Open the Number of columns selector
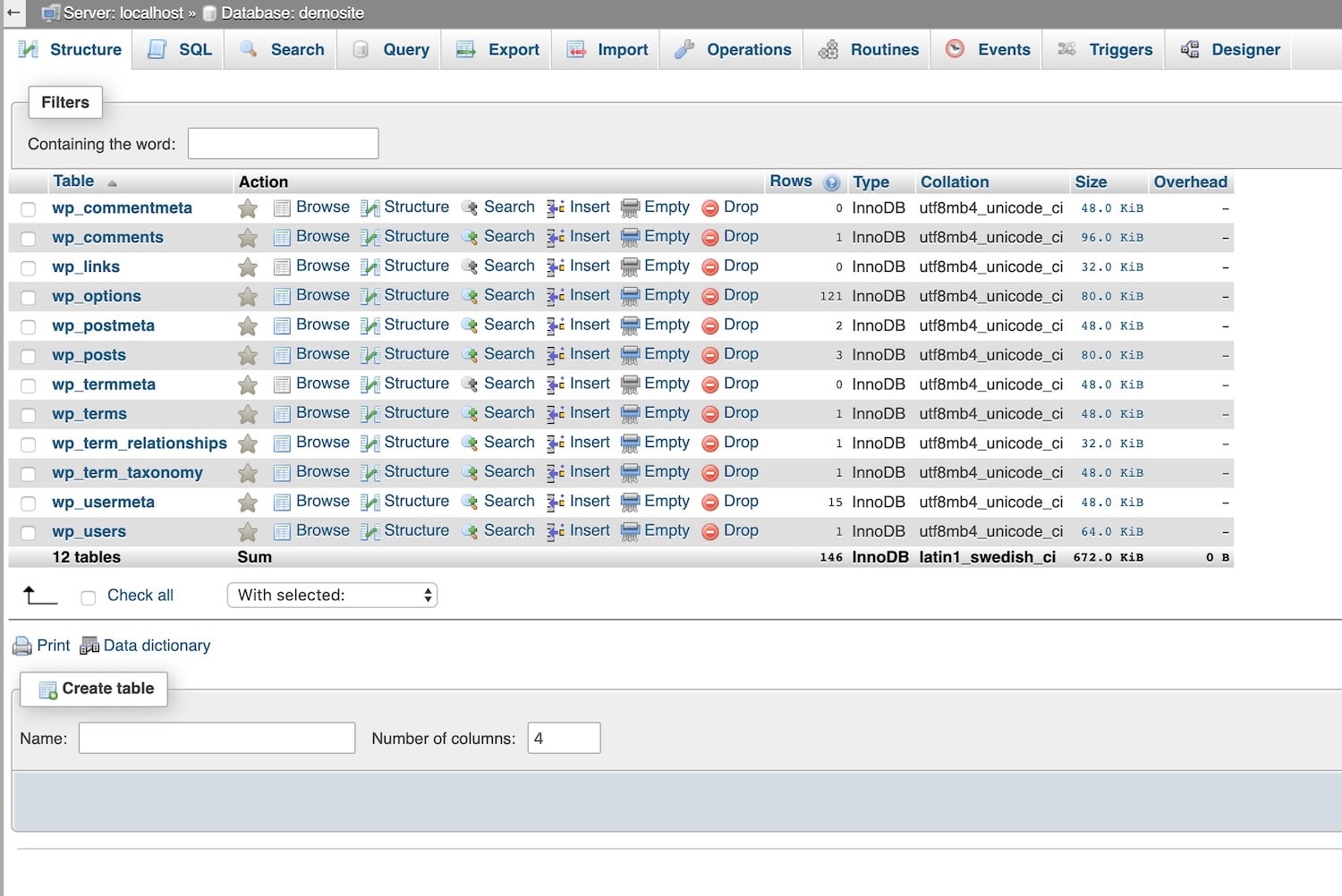 564,738
